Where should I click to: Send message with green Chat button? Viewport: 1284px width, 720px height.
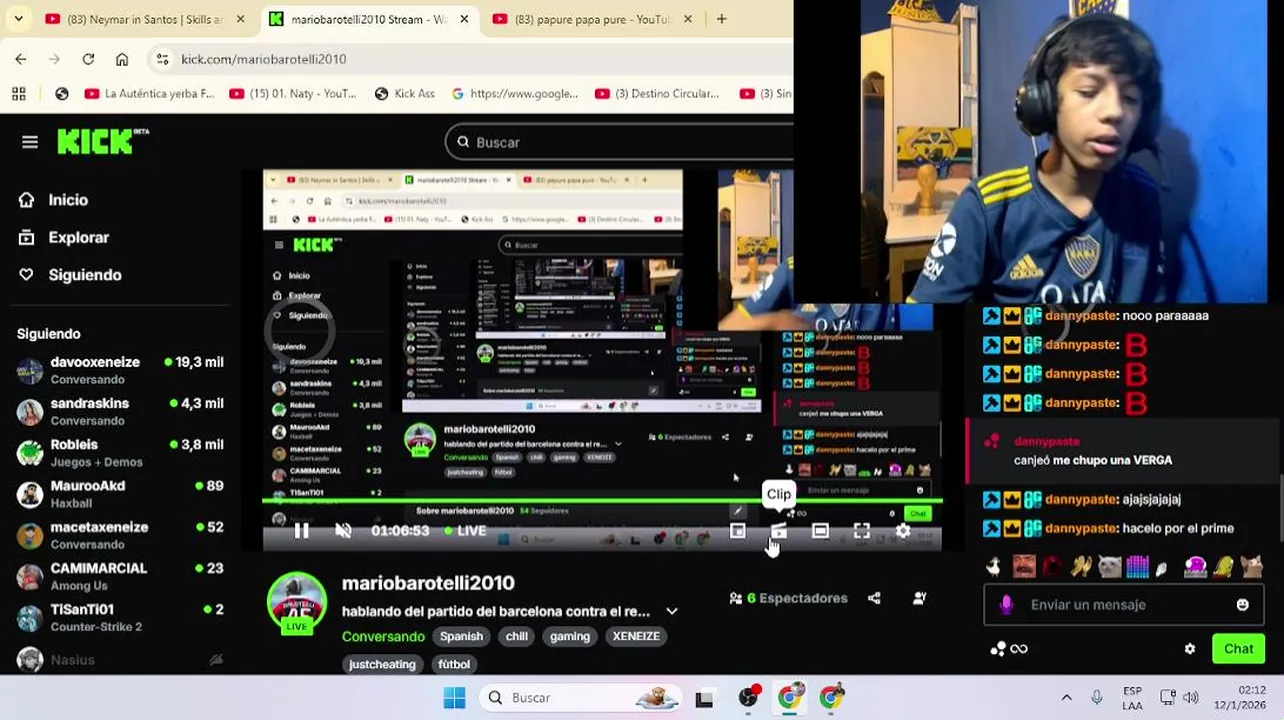click(1238, 649)
